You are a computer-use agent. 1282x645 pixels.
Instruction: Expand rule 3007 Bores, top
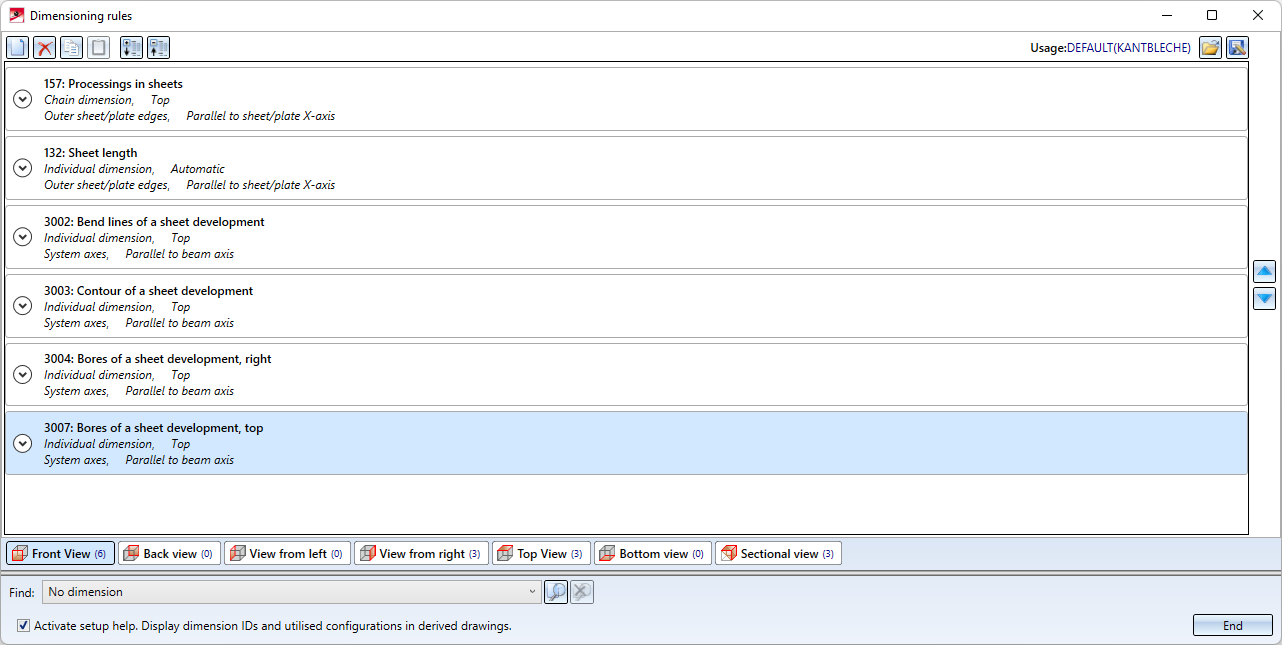(x=22, y=443)
